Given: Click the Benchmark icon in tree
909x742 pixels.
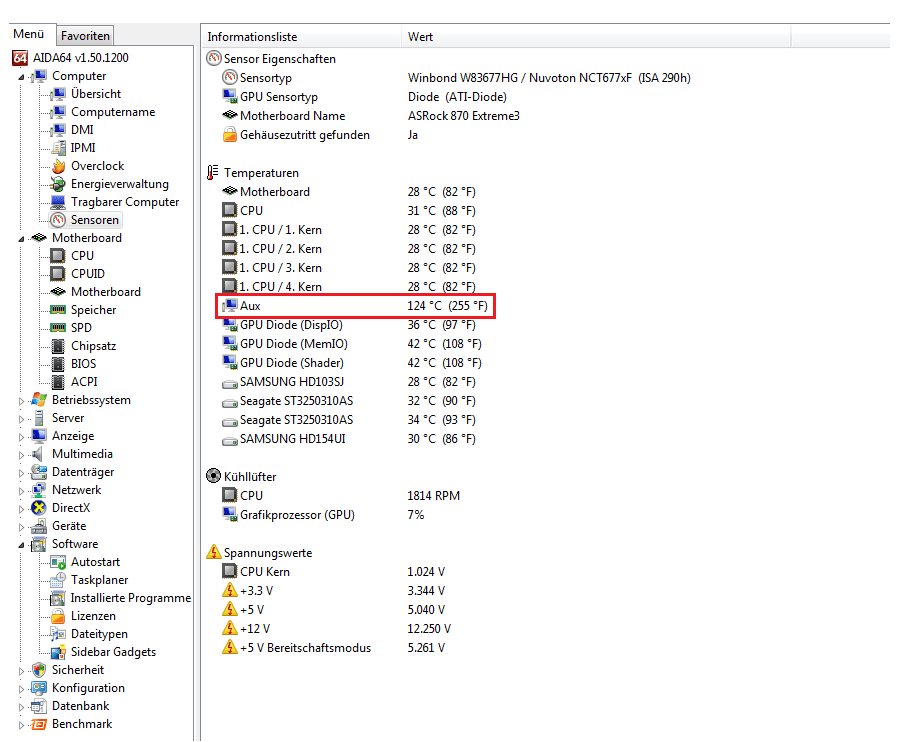Looking at the screenshot, I should [x=39, y=724].
